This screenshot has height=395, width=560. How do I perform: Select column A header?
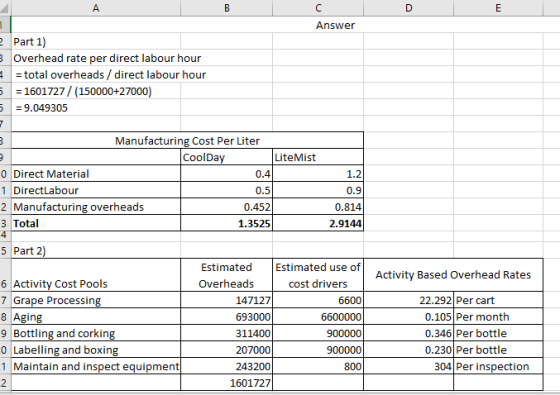[96, 8]
